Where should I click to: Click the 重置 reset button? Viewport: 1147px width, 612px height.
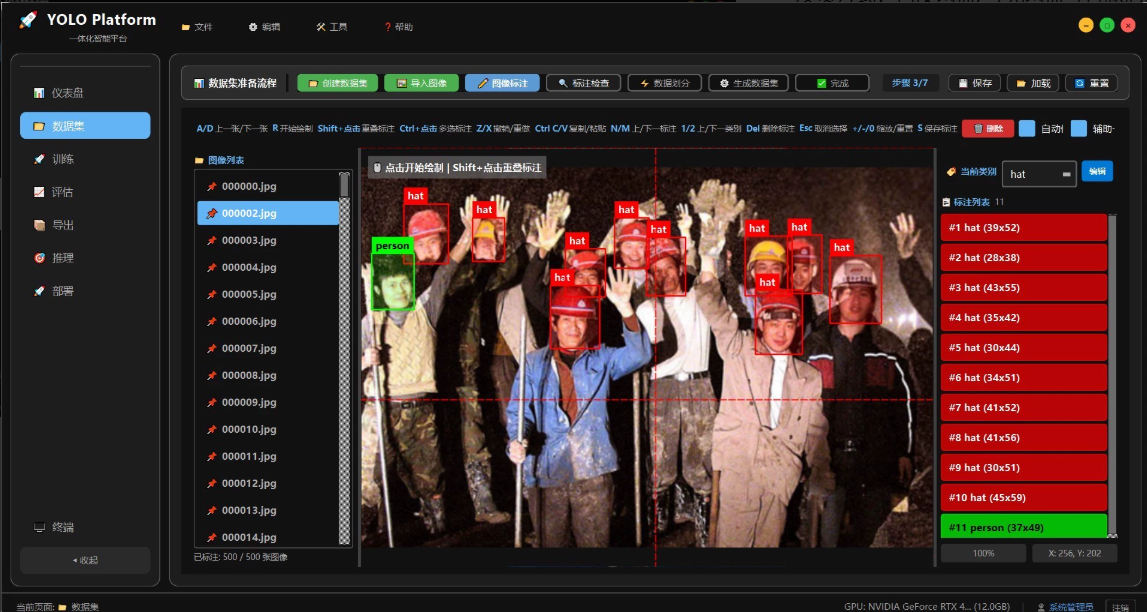point(1091,83)
